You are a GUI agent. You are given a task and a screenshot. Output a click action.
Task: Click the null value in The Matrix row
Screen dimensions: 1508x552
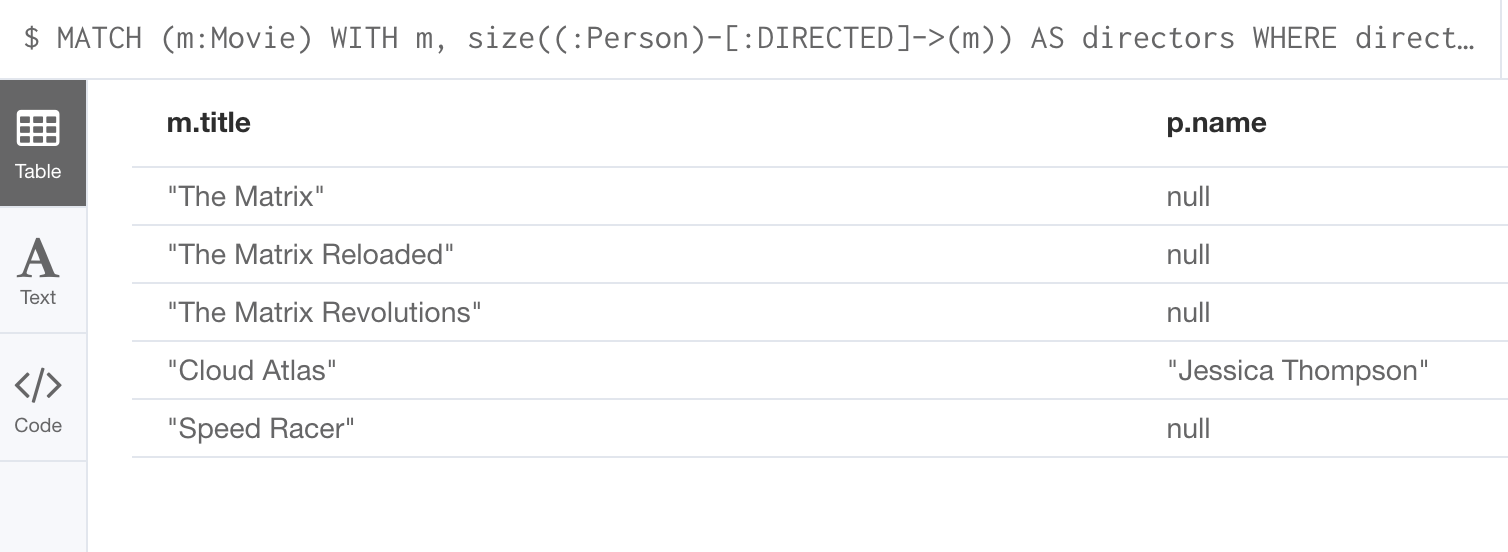[1188, 196]
